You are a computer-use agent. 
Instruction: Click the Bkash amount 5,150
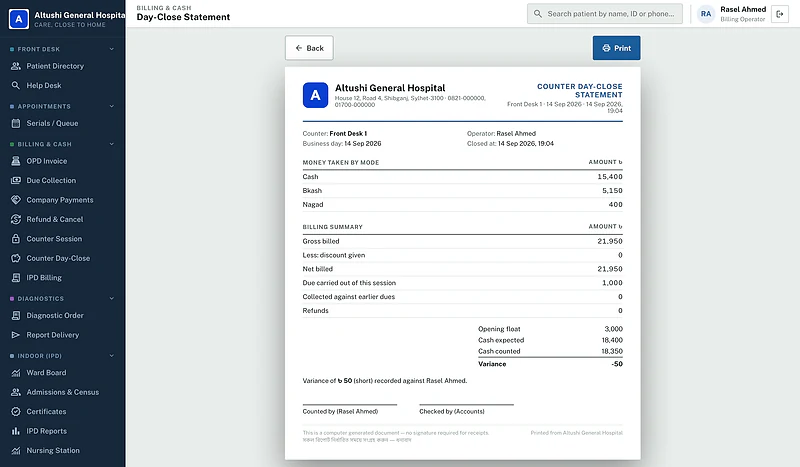(612, 190)
